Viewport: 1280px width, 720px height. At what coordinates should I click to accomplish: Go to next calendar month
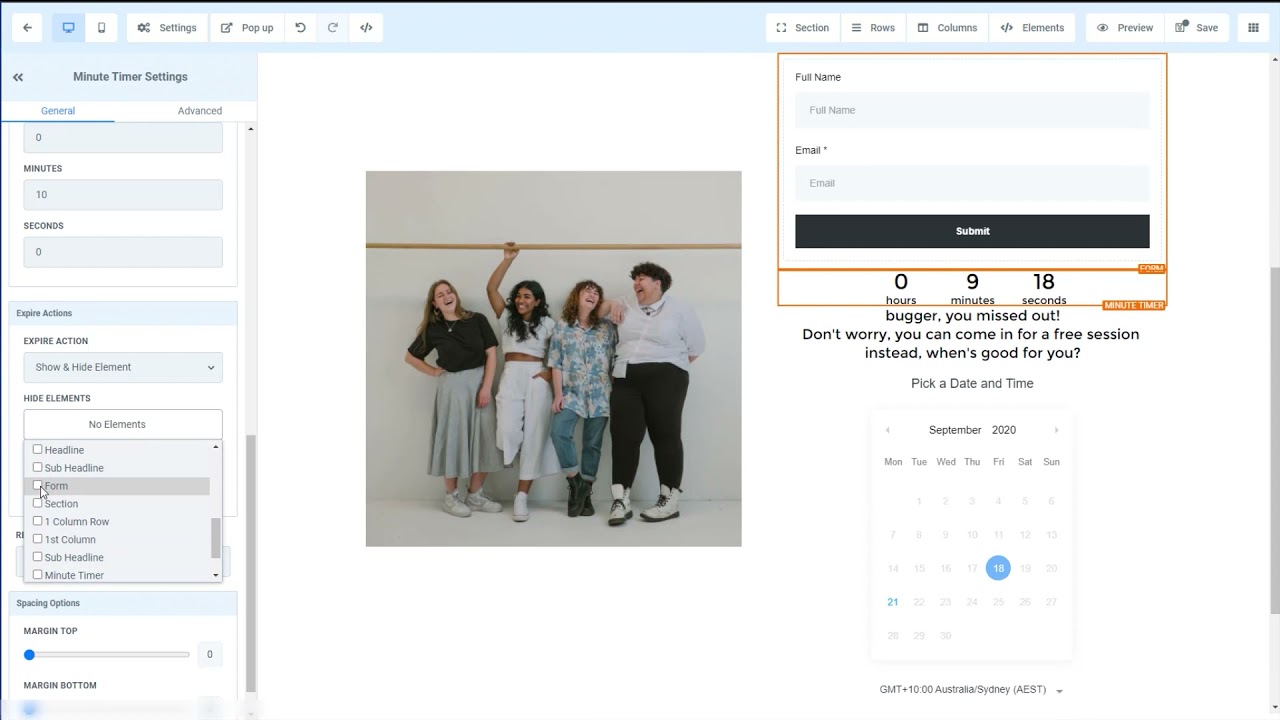(1056, 430)
